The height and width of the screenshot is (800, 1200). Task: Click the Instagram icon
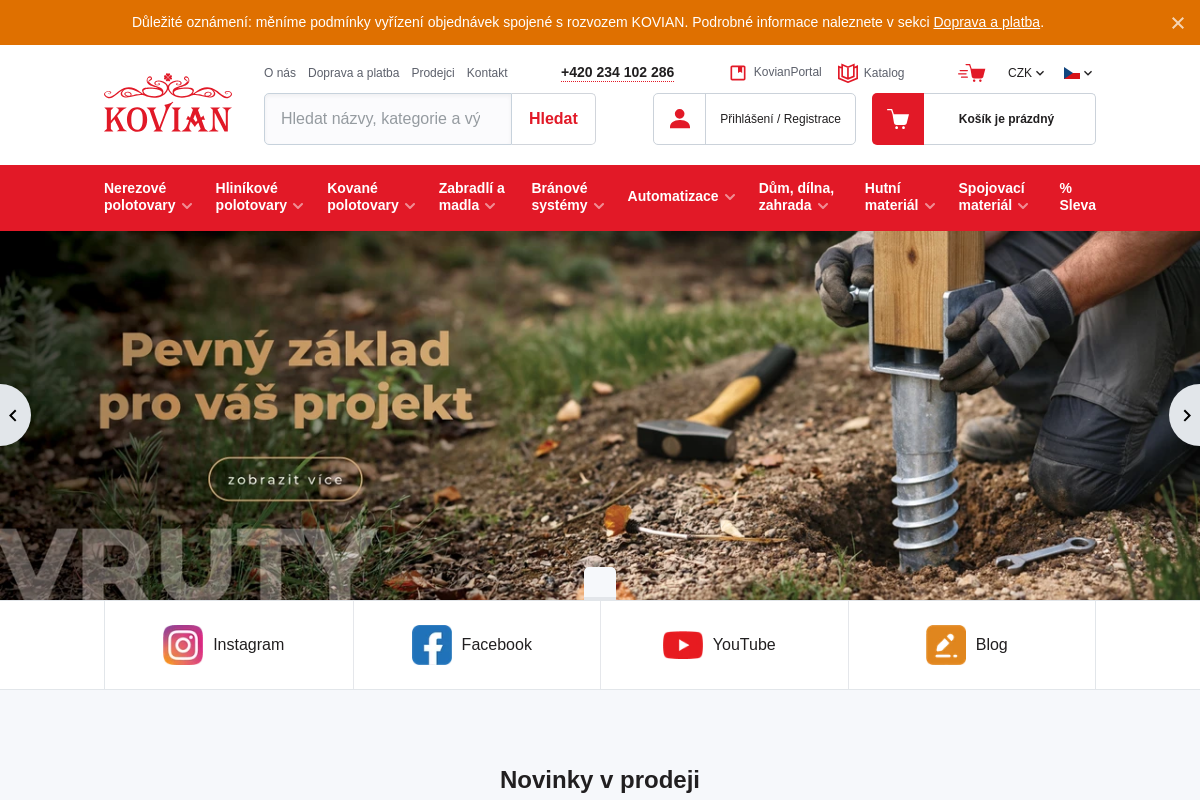[x=183, y=645]
